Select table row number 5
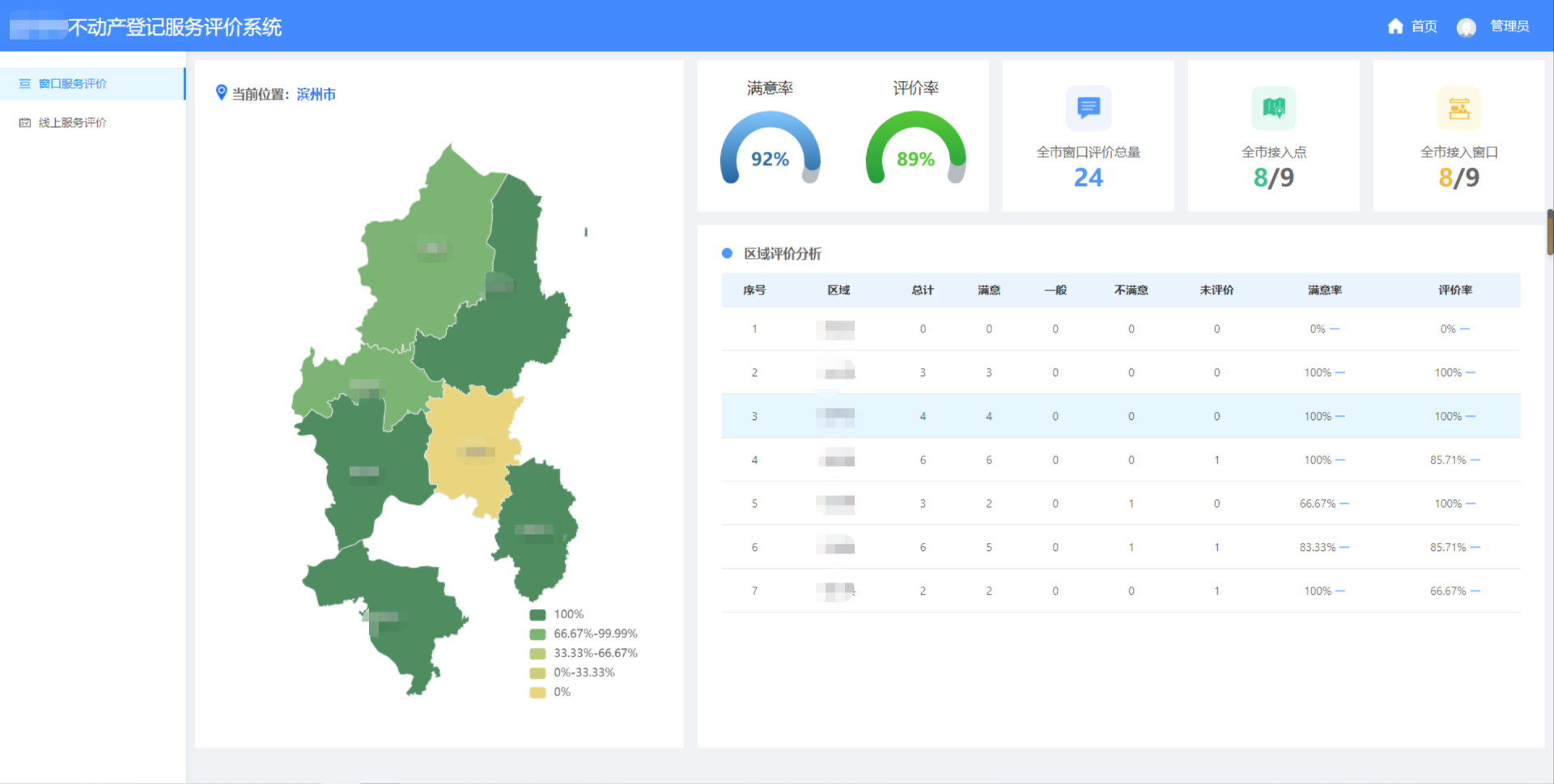1554x784 pixels. (x=1120, y=503)
